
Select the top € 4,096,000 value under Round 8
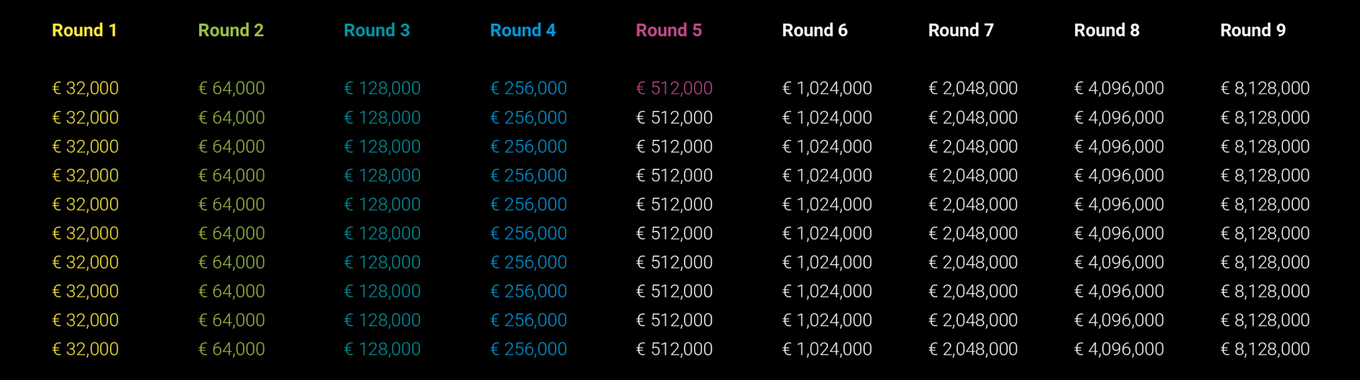point(1119,88)
